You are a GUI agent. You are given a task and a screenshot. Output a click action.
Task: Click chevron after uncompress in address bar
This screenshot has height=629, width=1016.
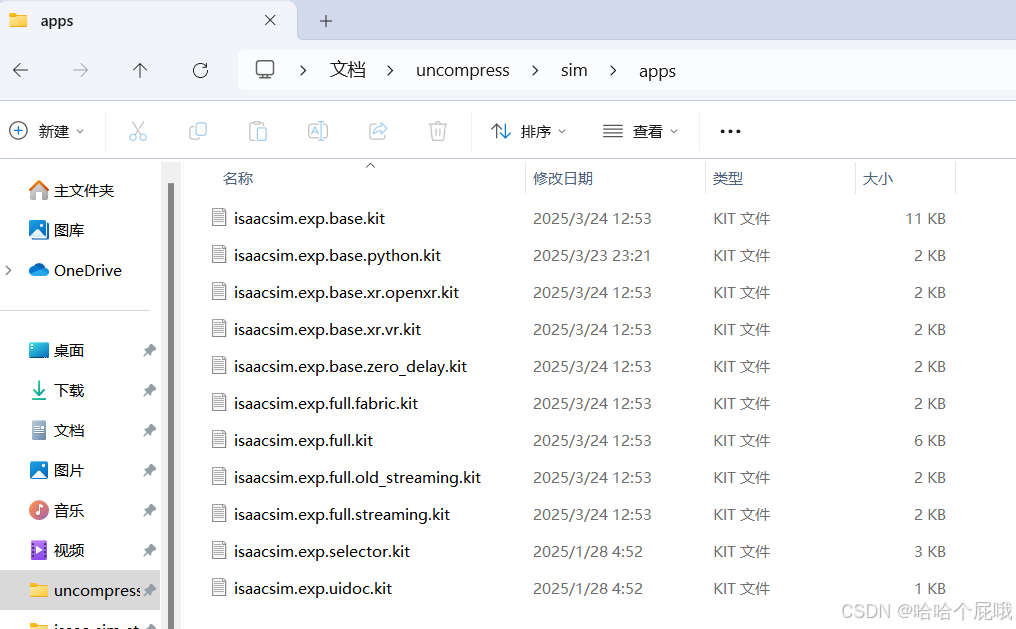[x=535, y=71]
